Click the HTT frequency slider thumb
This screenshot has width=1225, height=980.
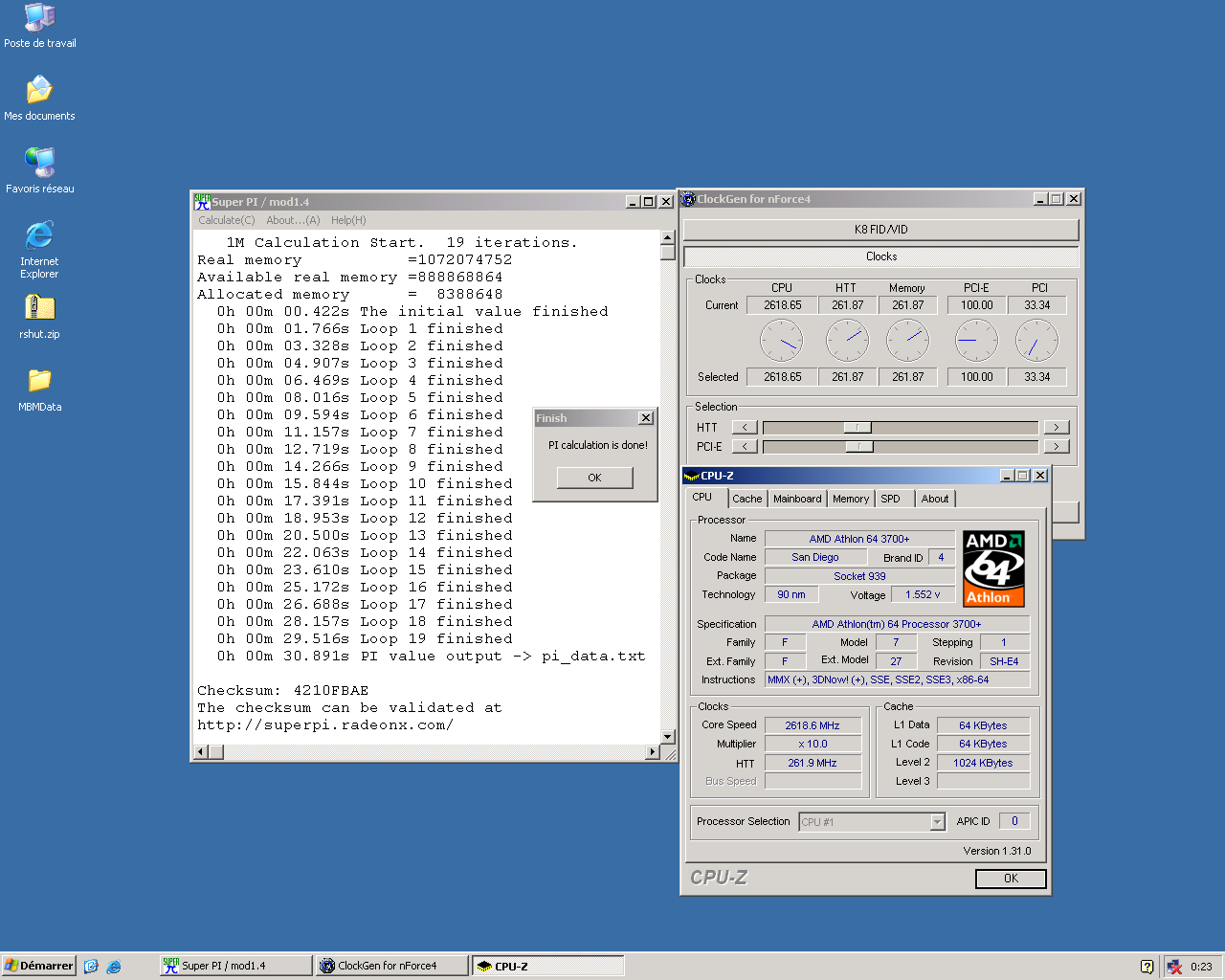pos(857,428)
